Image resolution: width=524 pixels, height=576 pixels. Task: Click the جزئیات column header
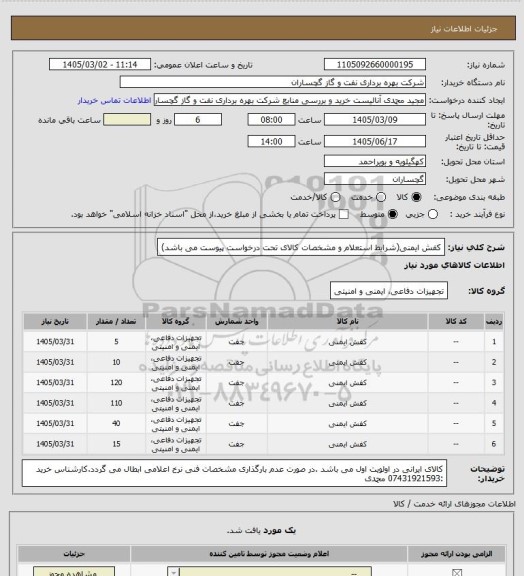coord(74,553)
